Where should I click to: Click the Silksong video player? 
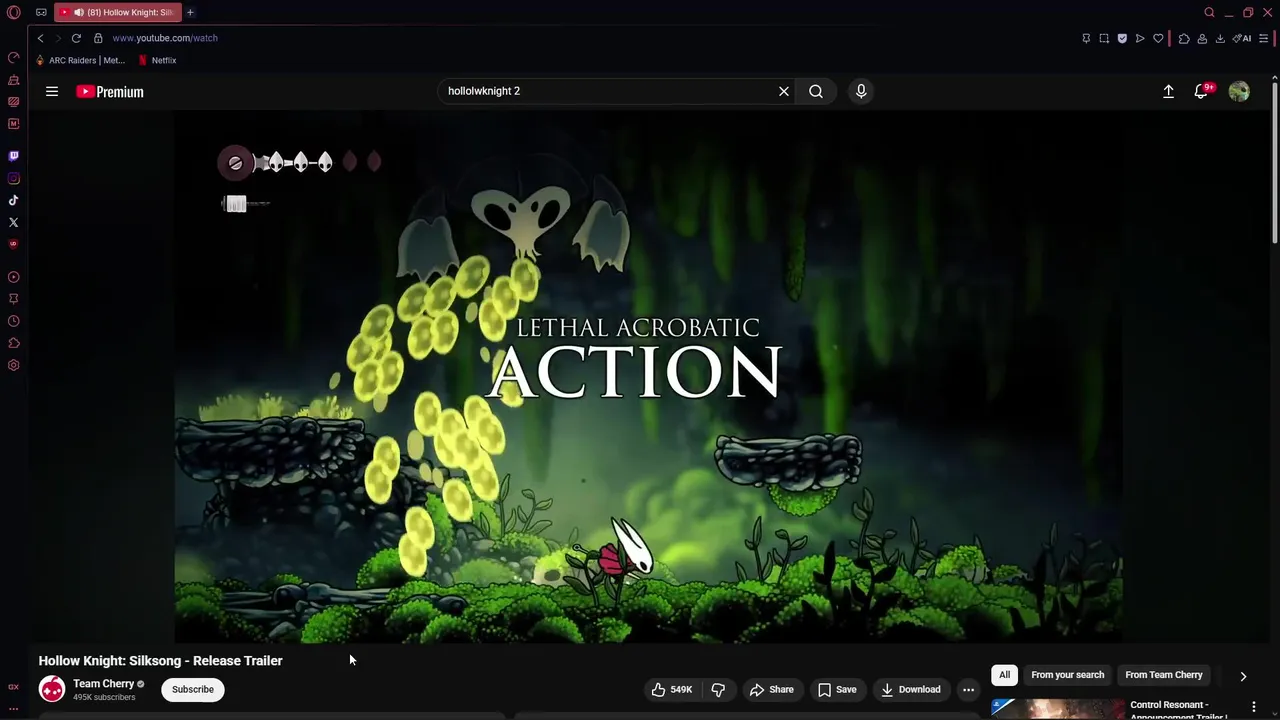tap(648, 376)
